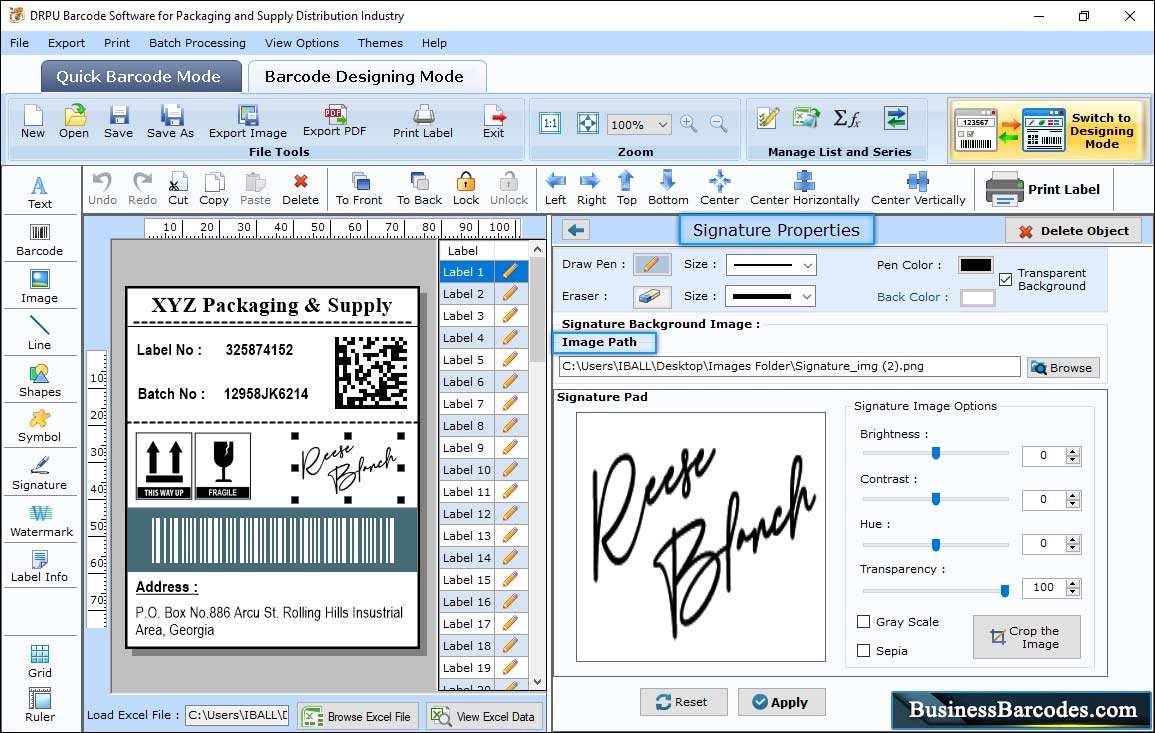1155x733 pixels.
Task: Click the Hue slider handle
Action: [x=935, y=545]
